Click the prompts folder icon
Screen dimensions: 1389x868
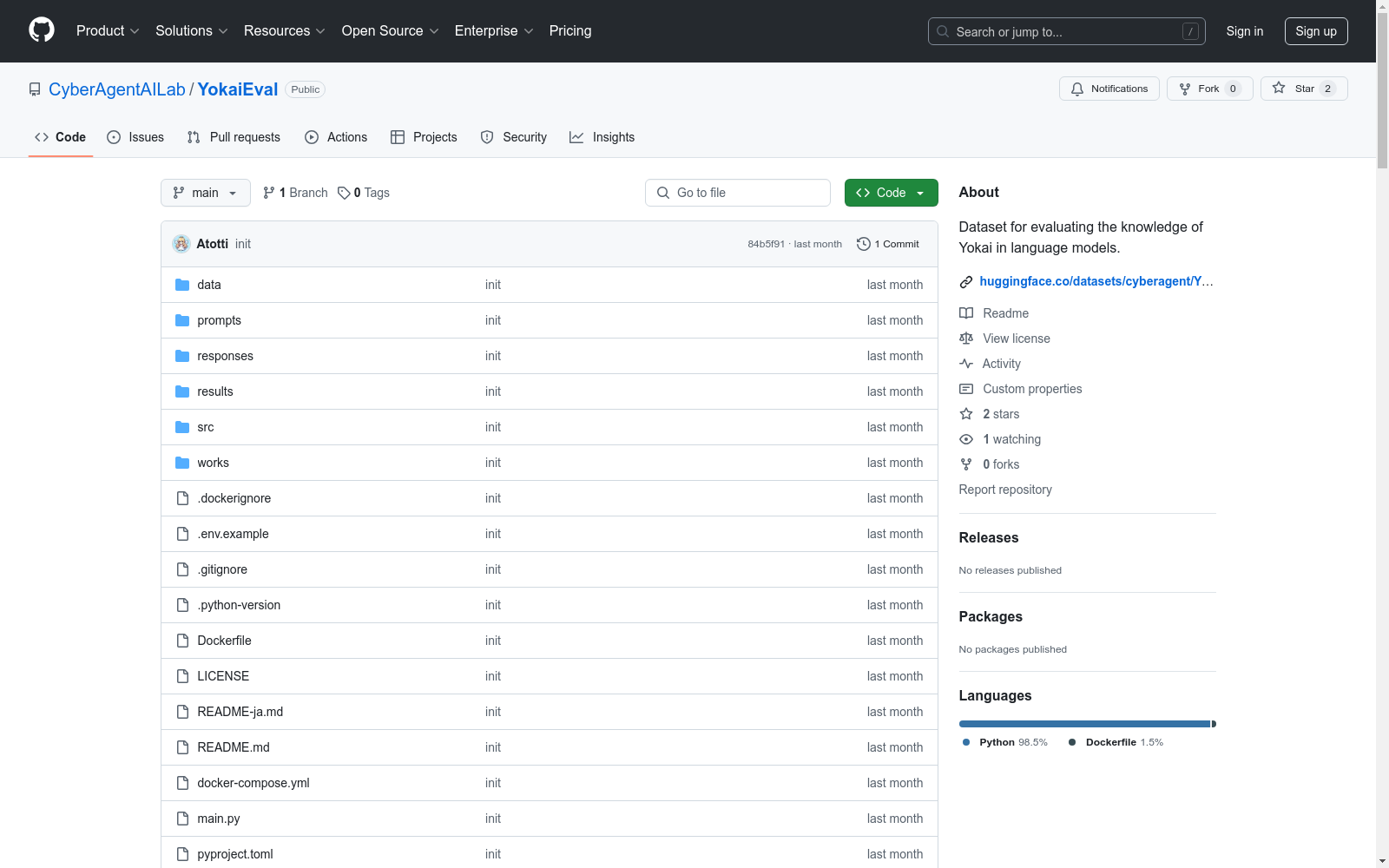pos(182,320)
